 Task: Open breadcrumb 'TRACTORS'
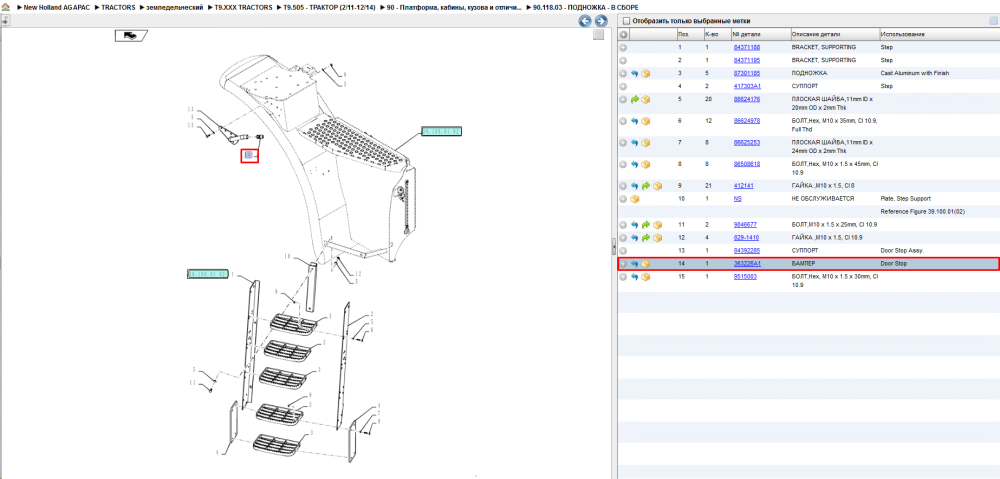[x=117, y=7]
